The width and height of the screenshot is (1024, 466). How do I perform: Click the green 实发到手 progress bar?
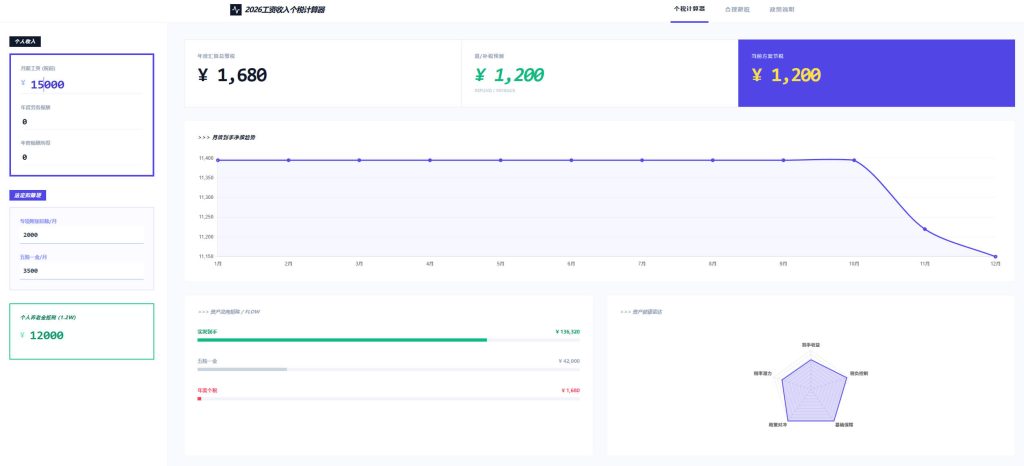tap(342, 340)
